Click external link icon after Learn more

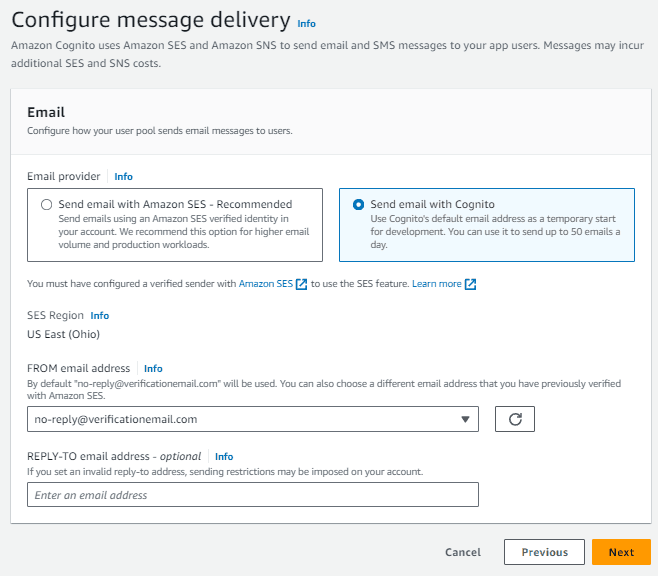(470, 284)
